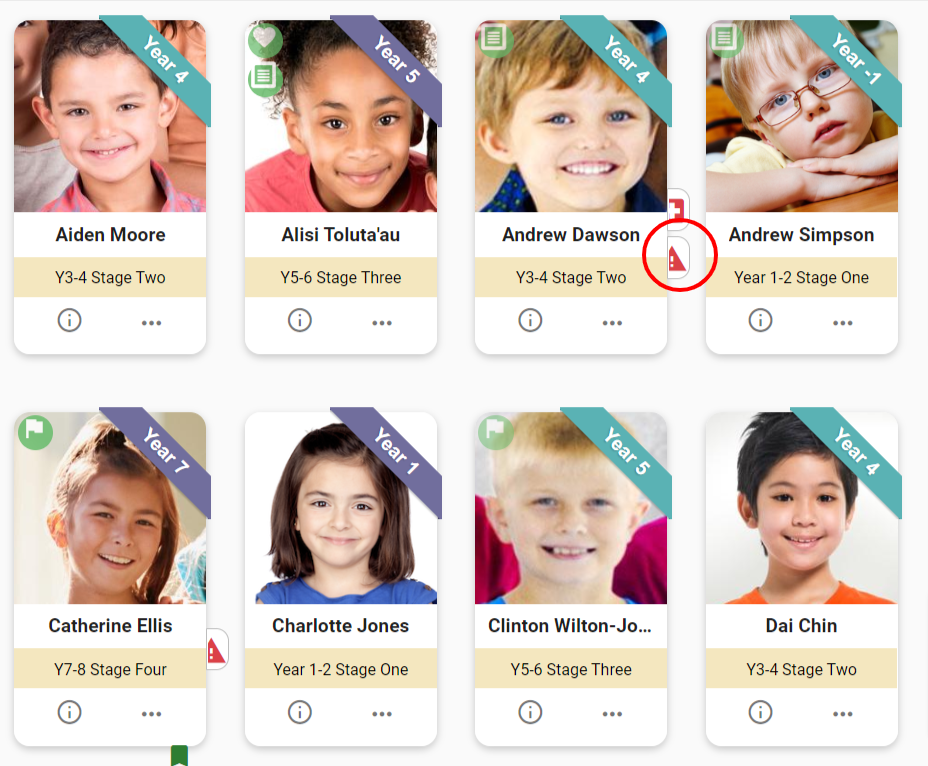Click notes icon below heart on Alisi's card
The width and height of the screenshot is (928, 766).
click(x=264, y=78)
